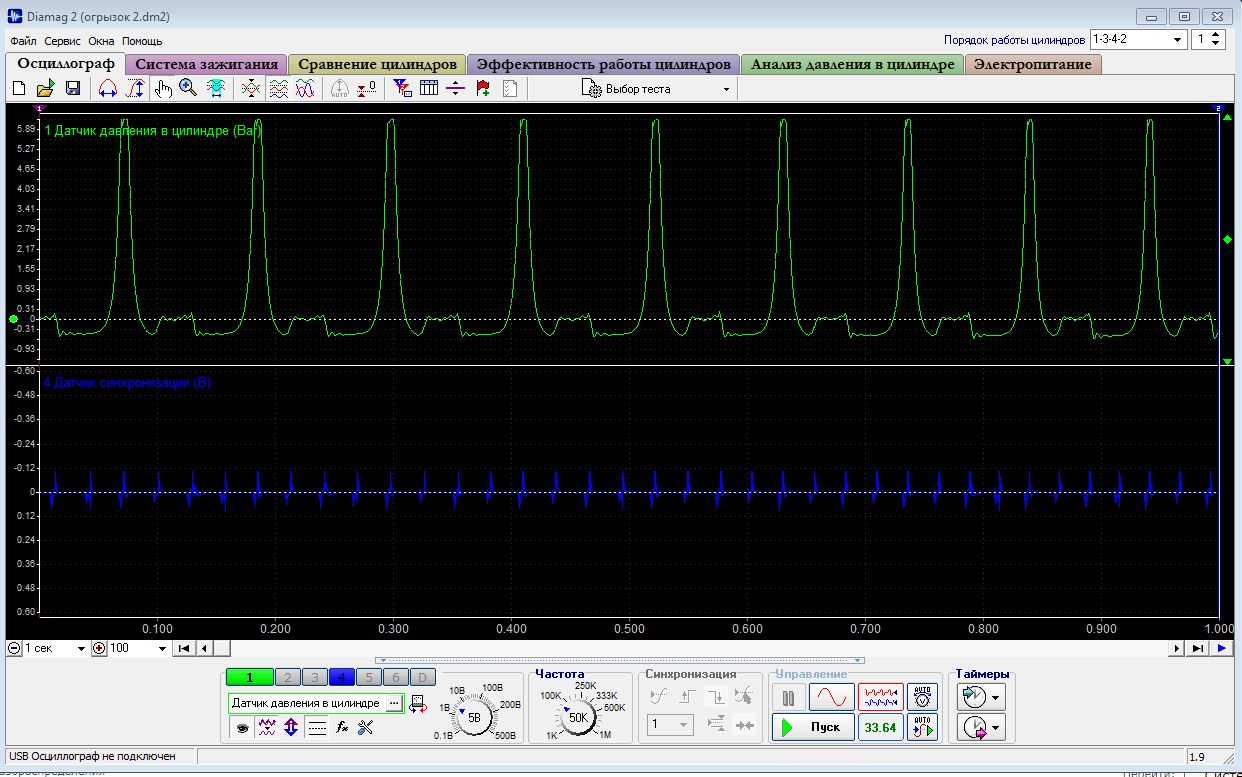Open the notes checklist icon
This screenshot has height=777, width=1242.
[510, 89]
